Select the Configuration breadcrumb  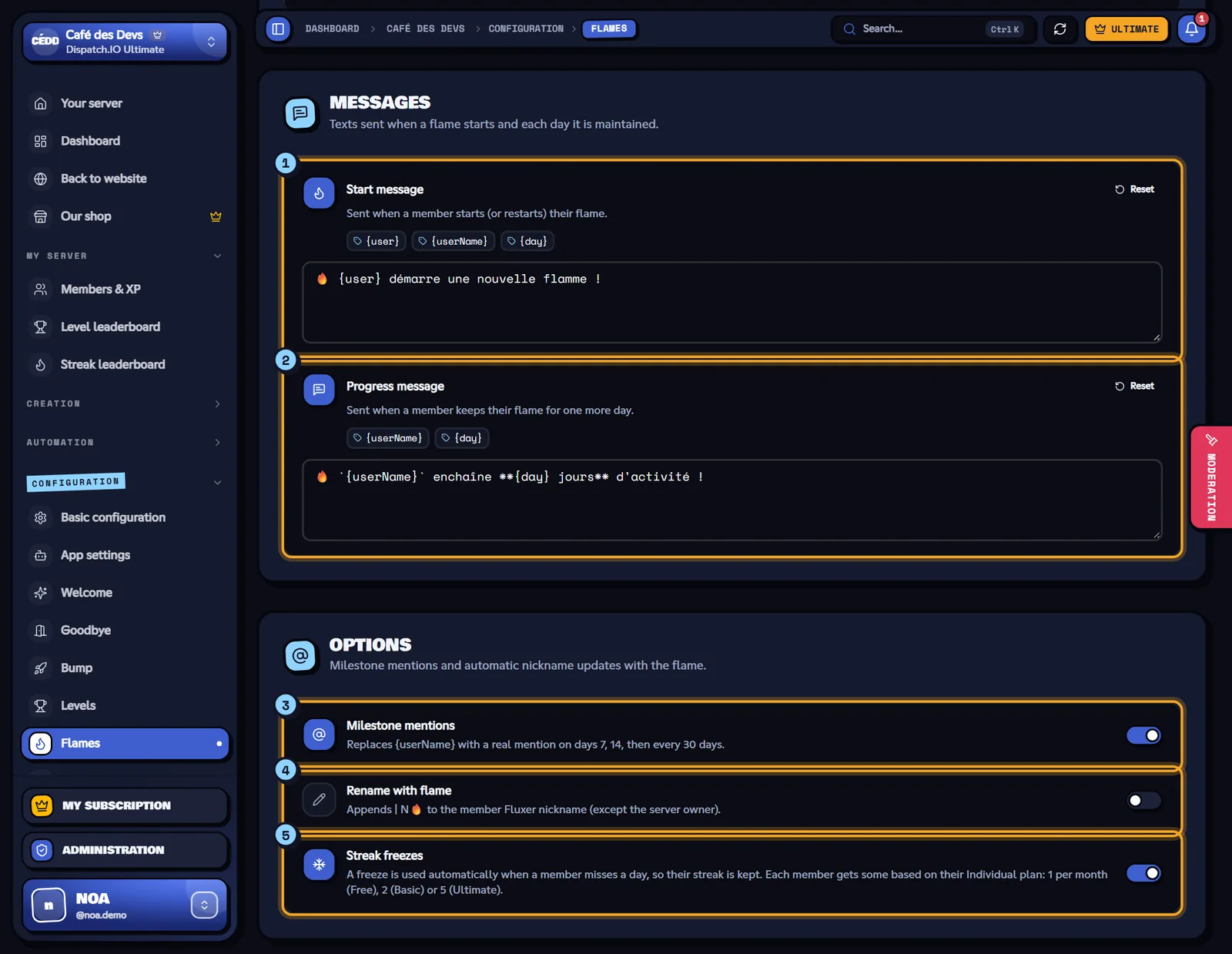526,28
